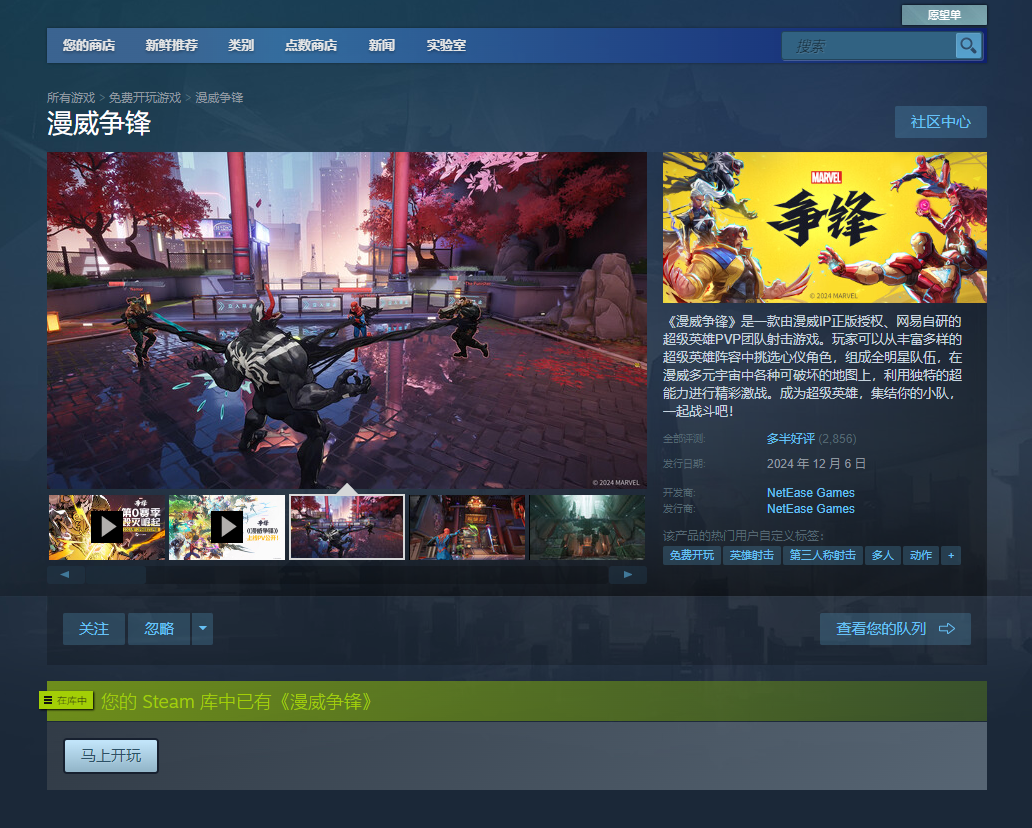Image resolution: width=1032 pixels, height=828 pixels.
Task: Open the 新鲜推荐 menu
Action: [171, 46]
